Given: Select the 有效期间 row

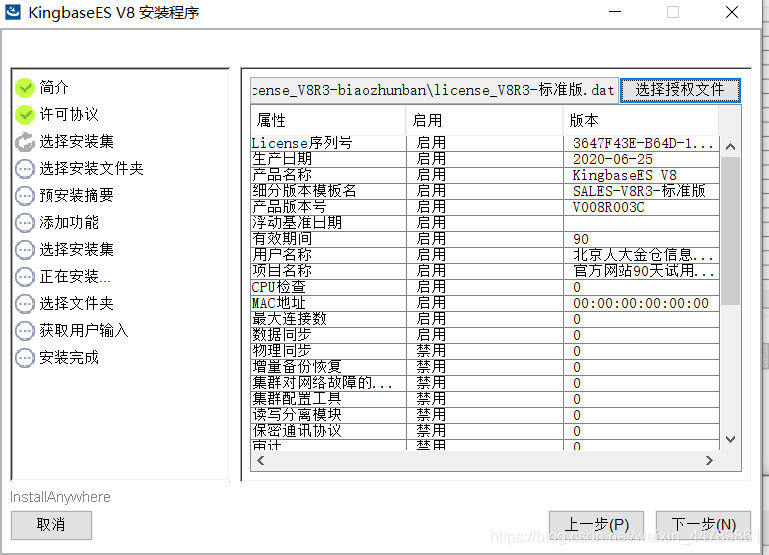Looking at the screenshot, I should click(x=485, y=239).
